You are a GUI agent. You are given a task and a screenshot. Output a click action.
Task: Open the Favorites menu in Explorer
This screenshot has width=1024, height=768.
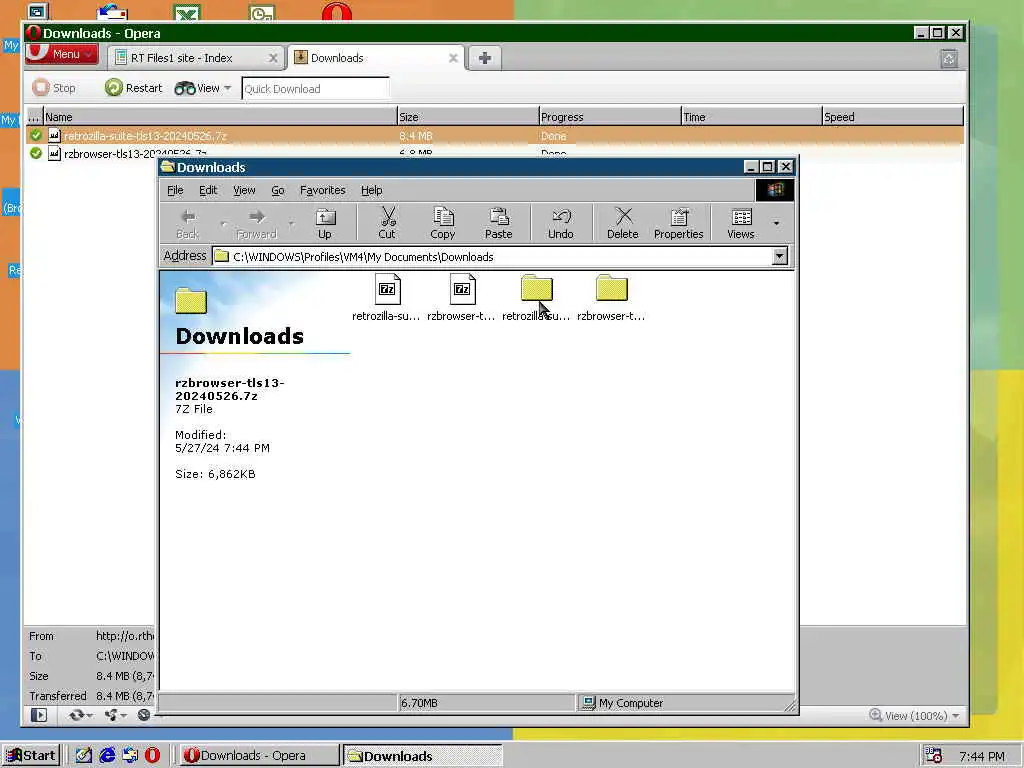tap(323, 190)
